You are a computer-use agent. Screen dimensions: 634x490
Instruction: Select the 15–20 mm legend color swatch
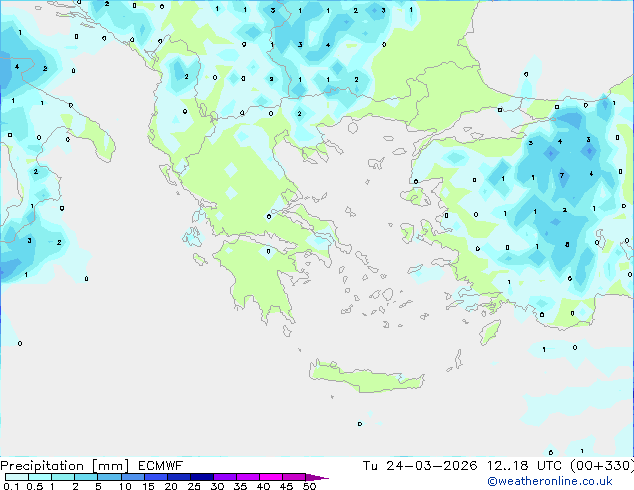156,477
